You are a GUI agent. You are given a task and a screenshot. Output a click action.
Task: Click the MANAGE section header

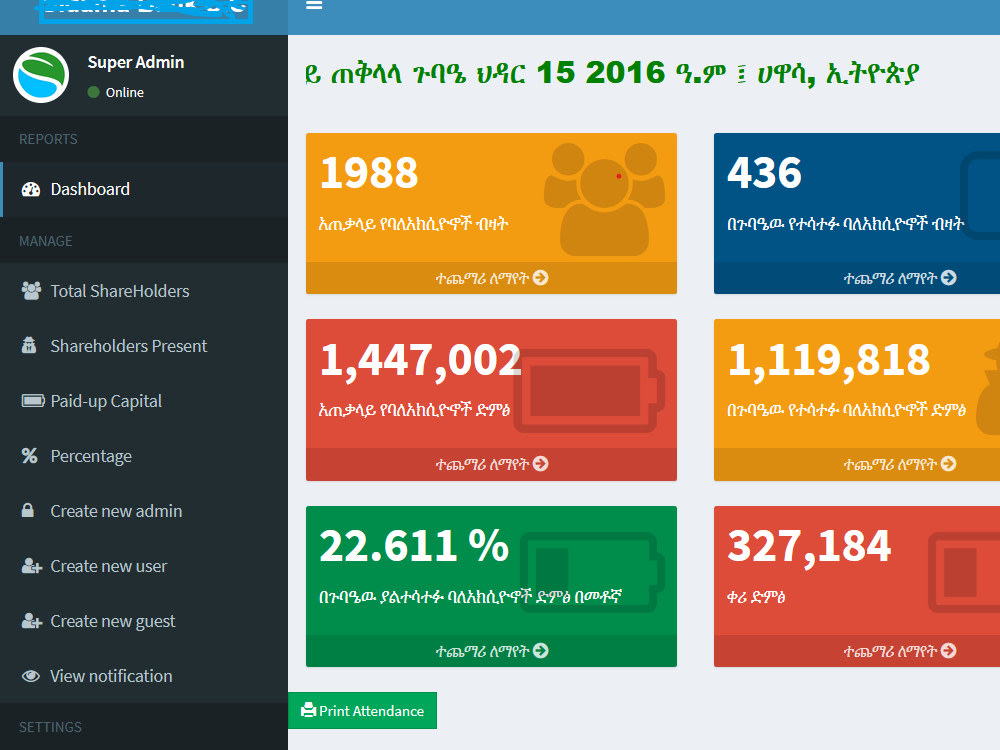(x=46, y=241)
